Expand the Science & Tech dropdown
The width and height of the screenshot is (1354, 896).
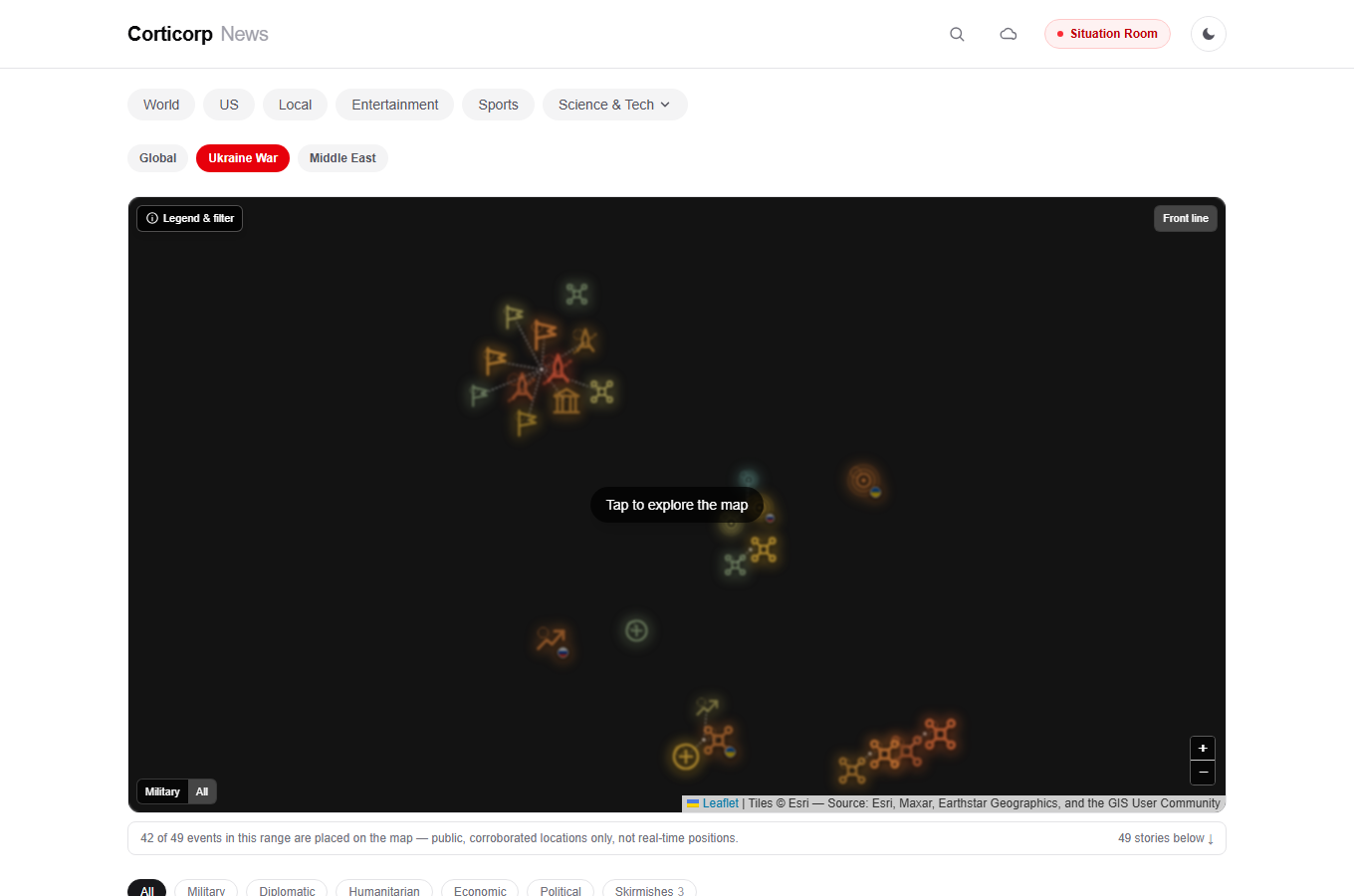coord(614,105)
